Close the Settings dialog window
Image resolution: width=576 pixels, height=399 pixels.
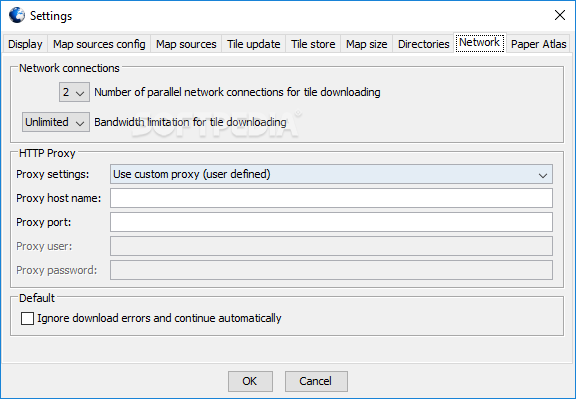pos(559,15)
